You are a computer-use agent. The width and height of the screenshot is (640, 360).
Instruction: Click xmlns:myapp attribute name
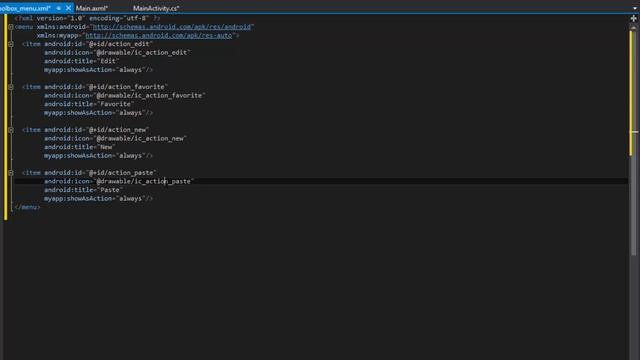click(58, 36)
